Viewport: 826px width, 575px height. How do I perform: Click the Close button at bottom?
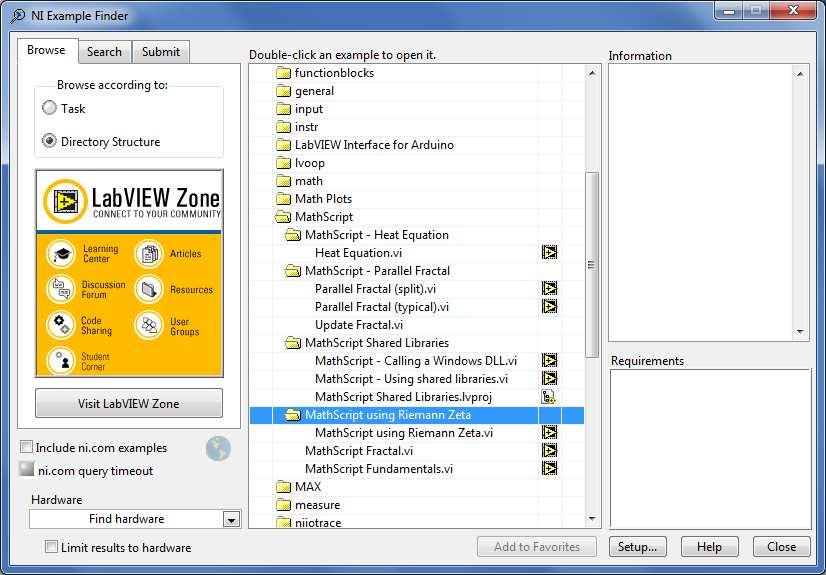pyautogui.click(x=781, y=547)
